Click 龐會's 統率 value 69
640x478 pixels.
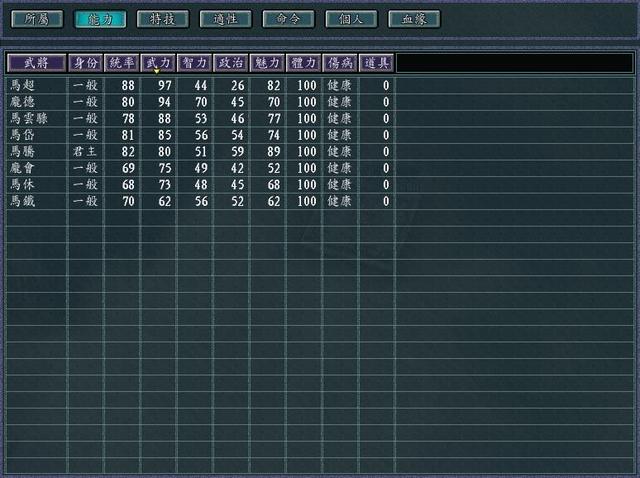(128, 168)
